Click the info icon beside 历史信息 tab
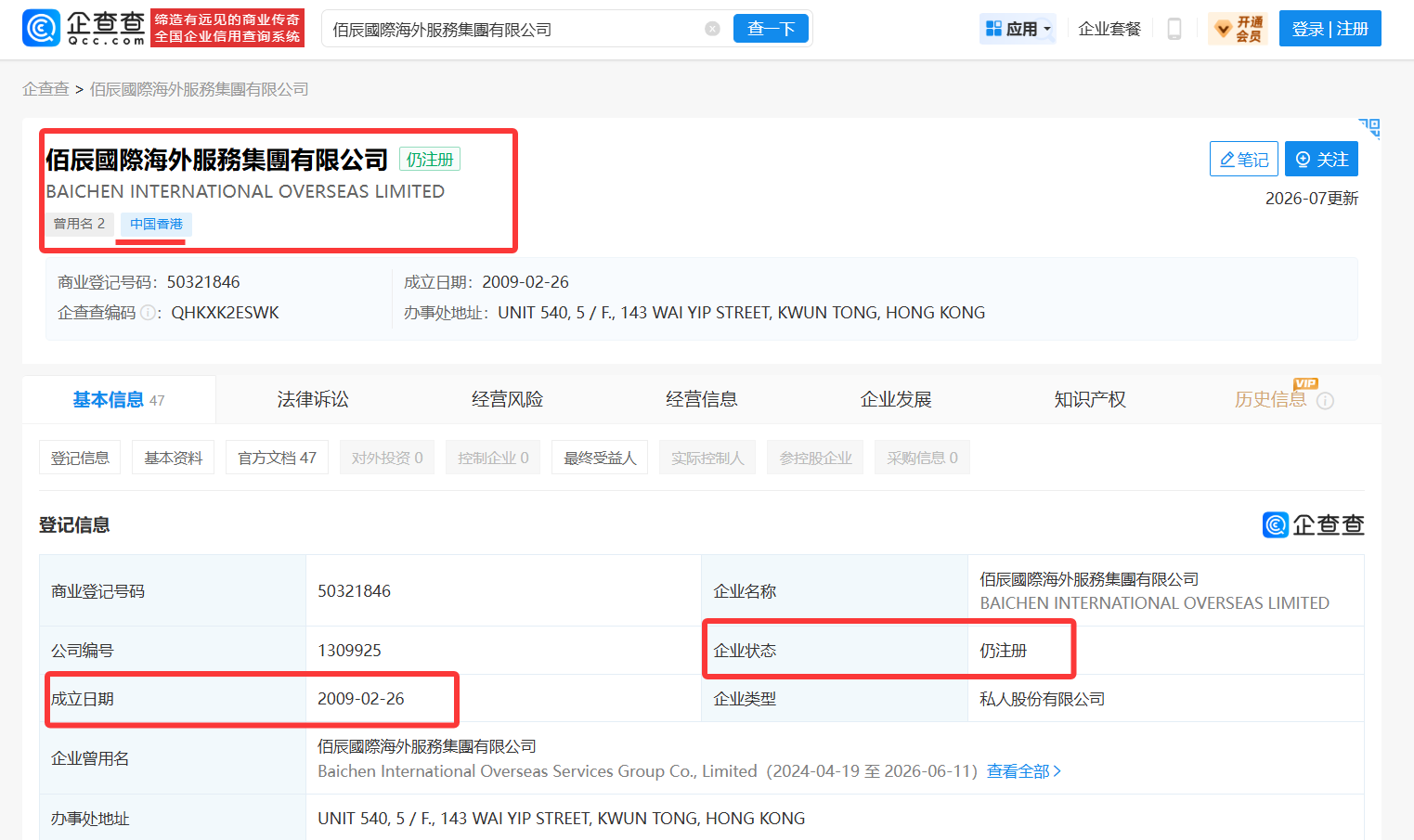1414x840 pixels. tap(1326, 401)
